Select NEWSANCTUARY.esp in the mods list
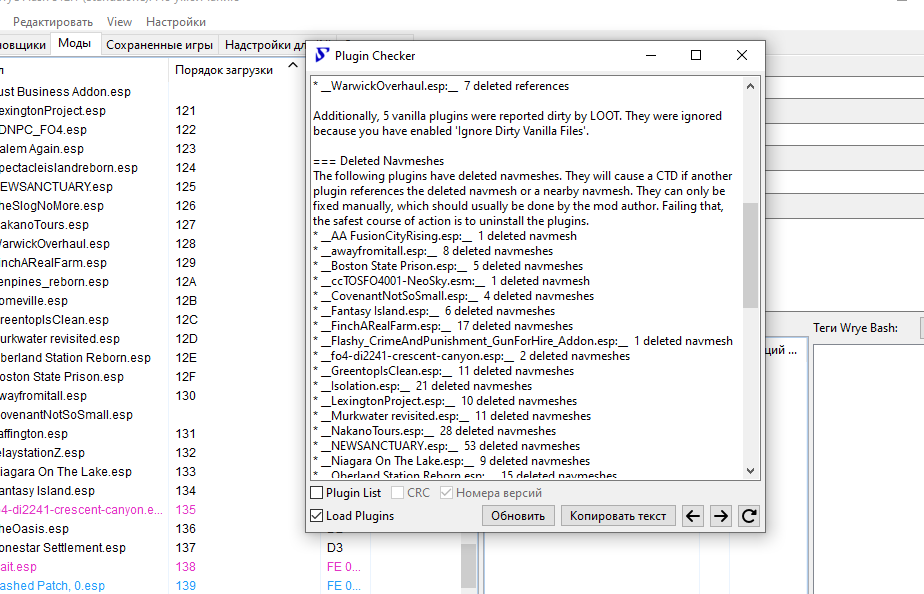Viewport: 924px width, 594px height. (x=57, y=187)
